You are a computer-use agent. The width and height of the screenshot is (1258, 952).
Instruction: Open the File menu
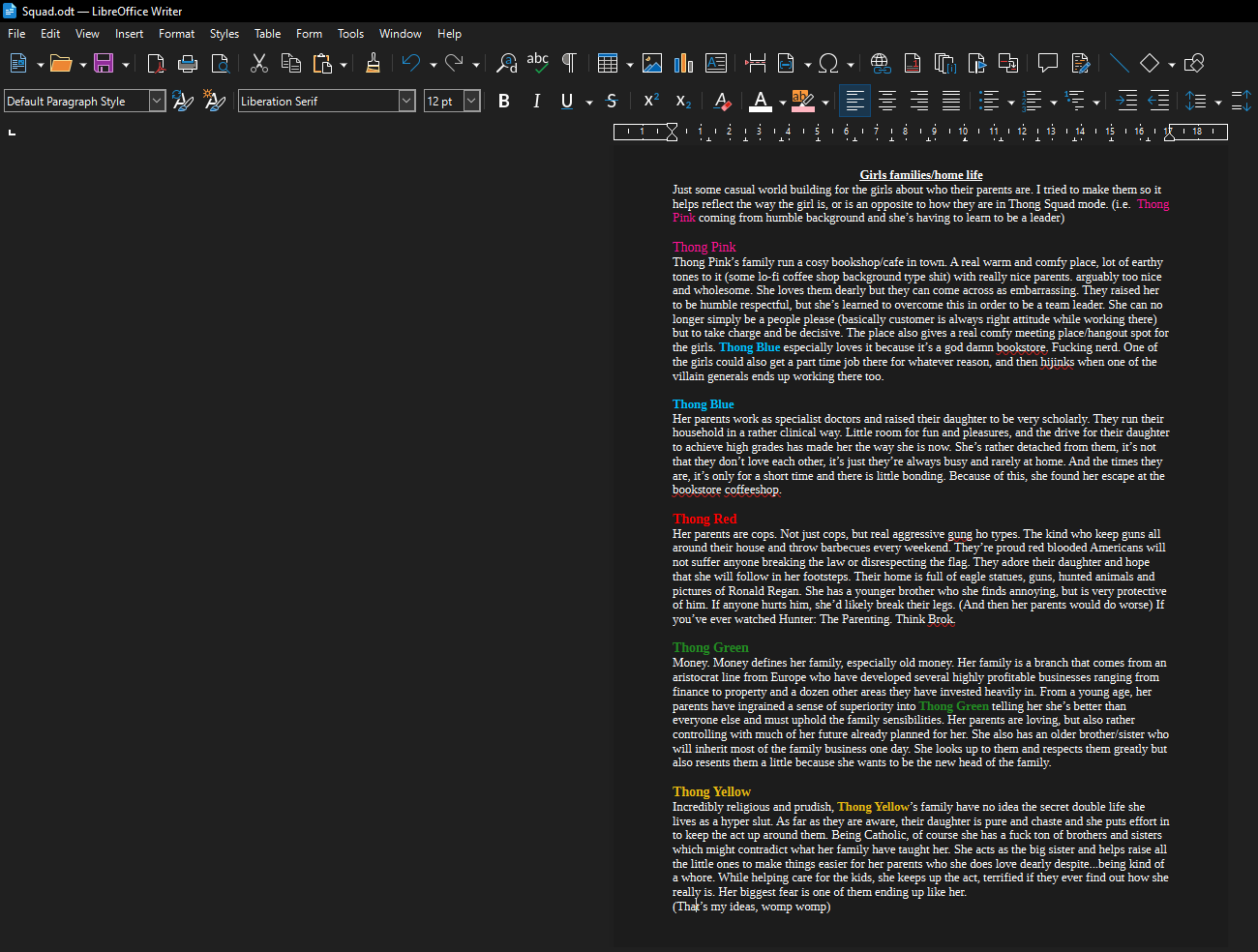click(16, 34)
